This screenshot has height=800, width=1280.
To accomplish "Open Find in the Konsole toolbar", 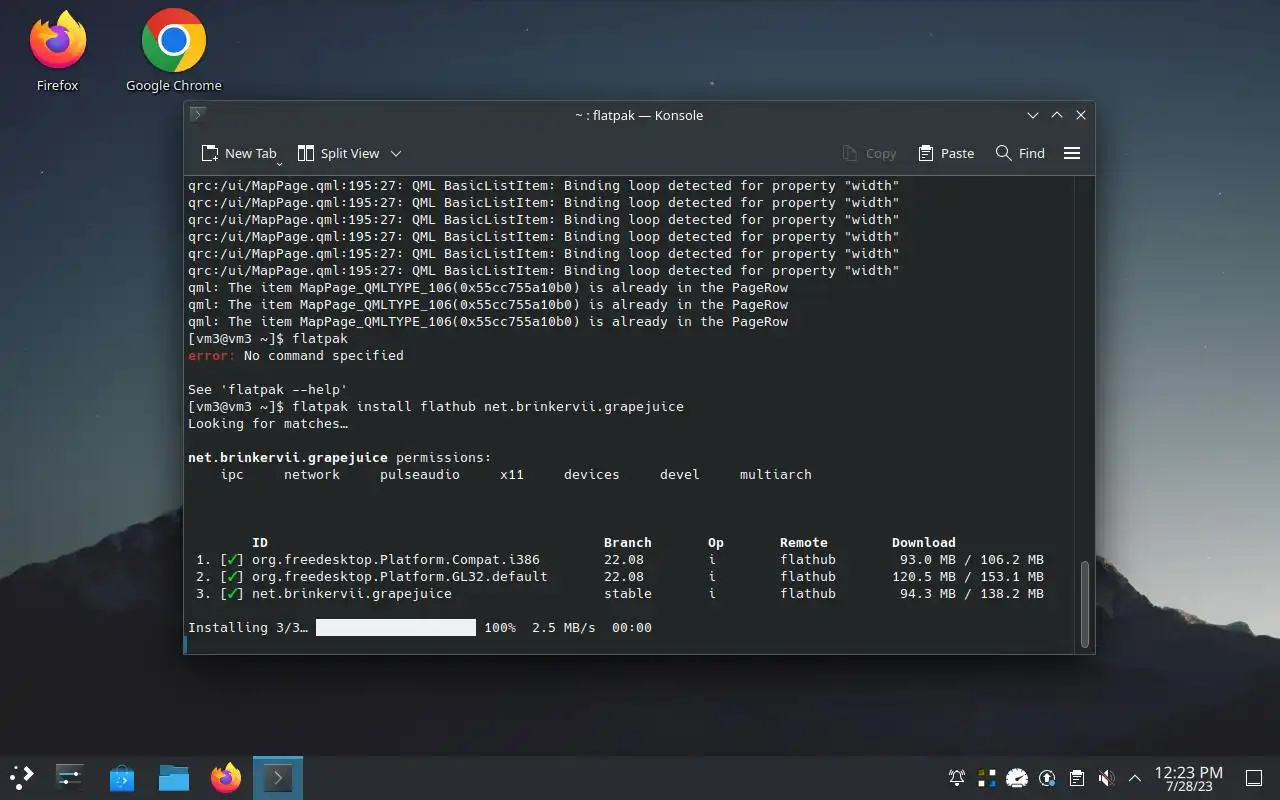I will pyautogui.click(x=1020, y=153).
